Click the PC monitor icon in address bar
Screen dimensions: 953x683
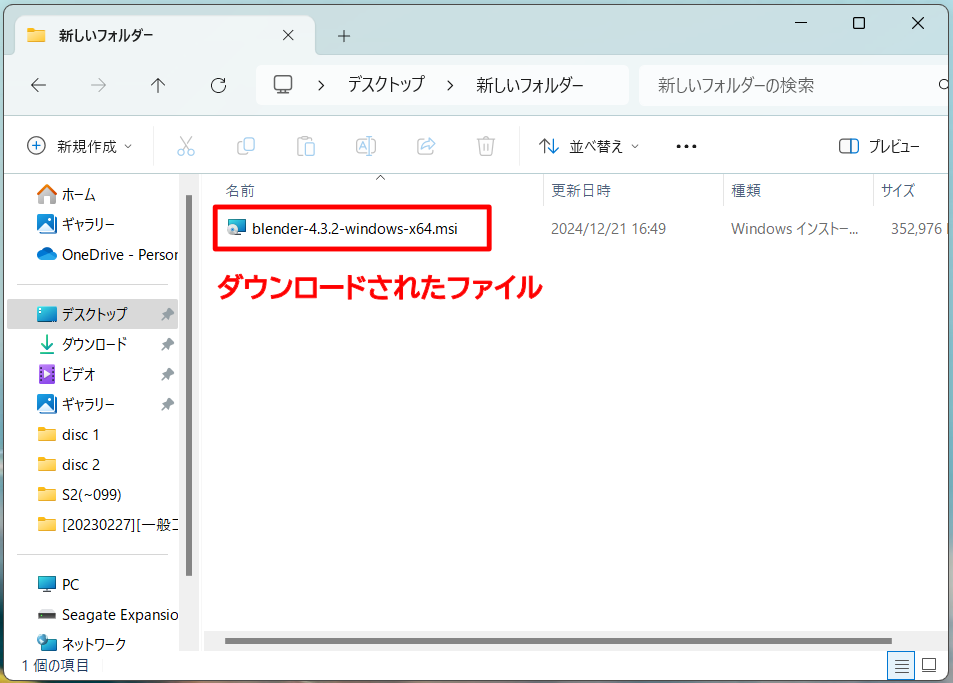click(283, 84)
